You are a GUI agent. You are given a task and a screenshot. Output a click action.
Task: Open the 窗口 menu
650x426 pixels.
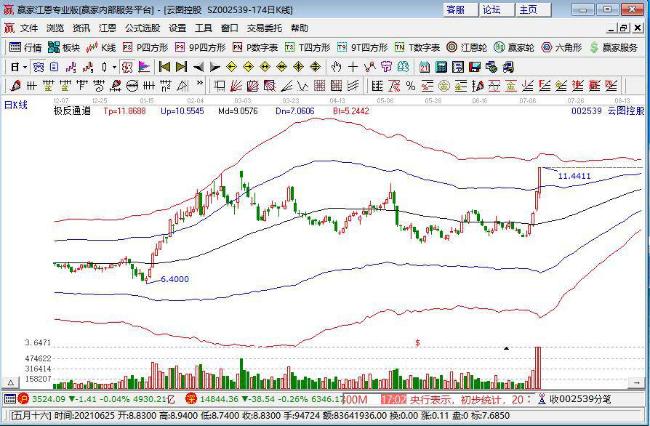click(x=230, y=28)
